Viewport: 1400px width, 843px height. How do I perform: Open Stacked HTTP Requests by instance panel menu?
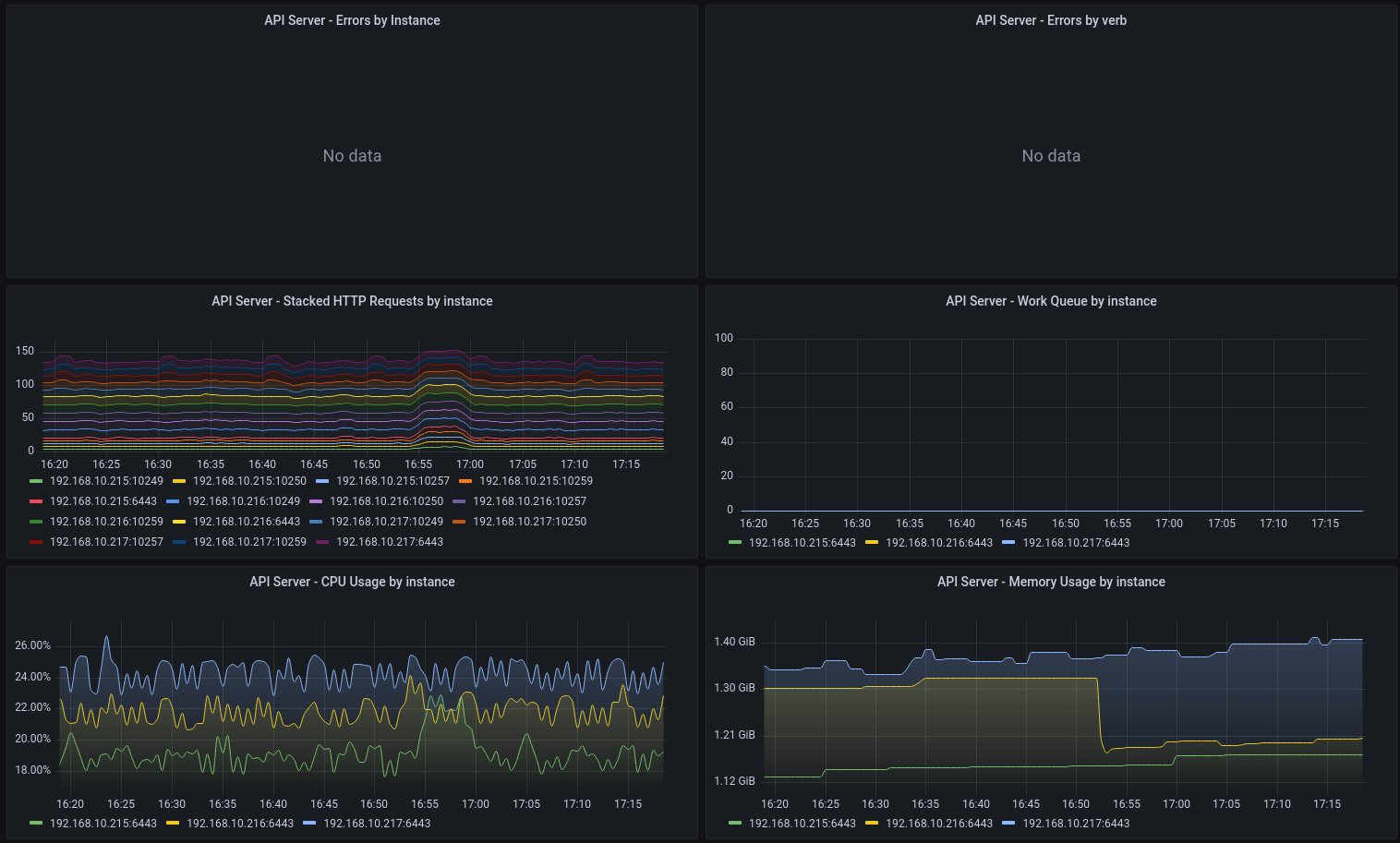(352, 301)
